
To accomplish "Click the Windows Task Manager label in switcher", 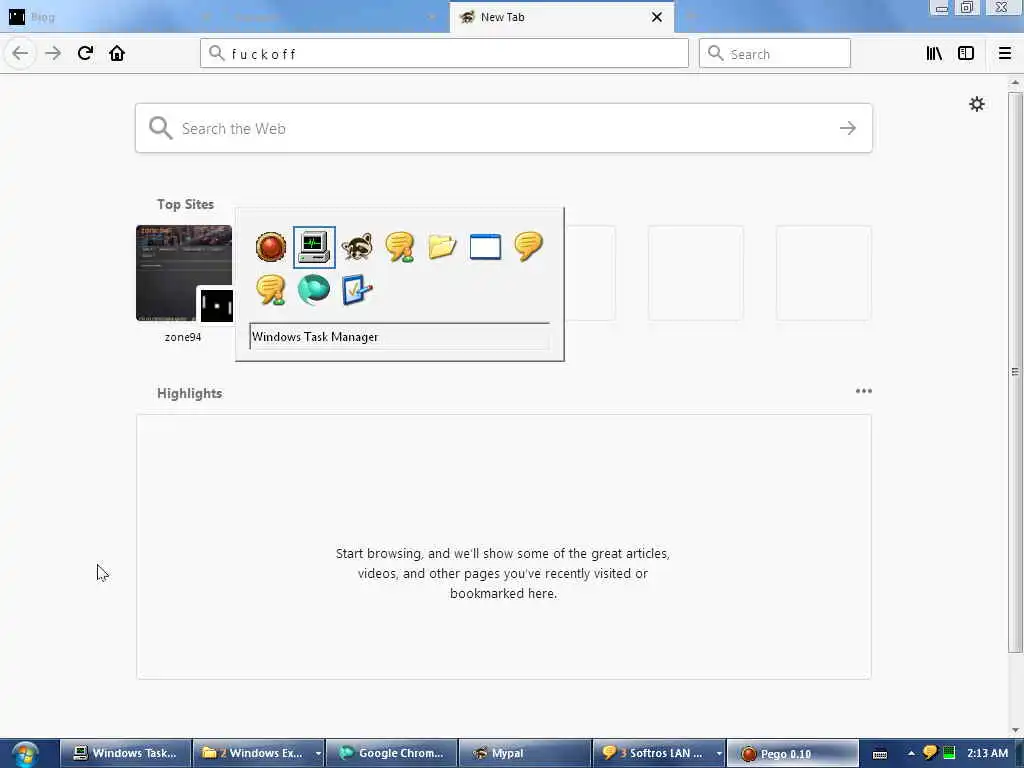I will coord(315,337).
